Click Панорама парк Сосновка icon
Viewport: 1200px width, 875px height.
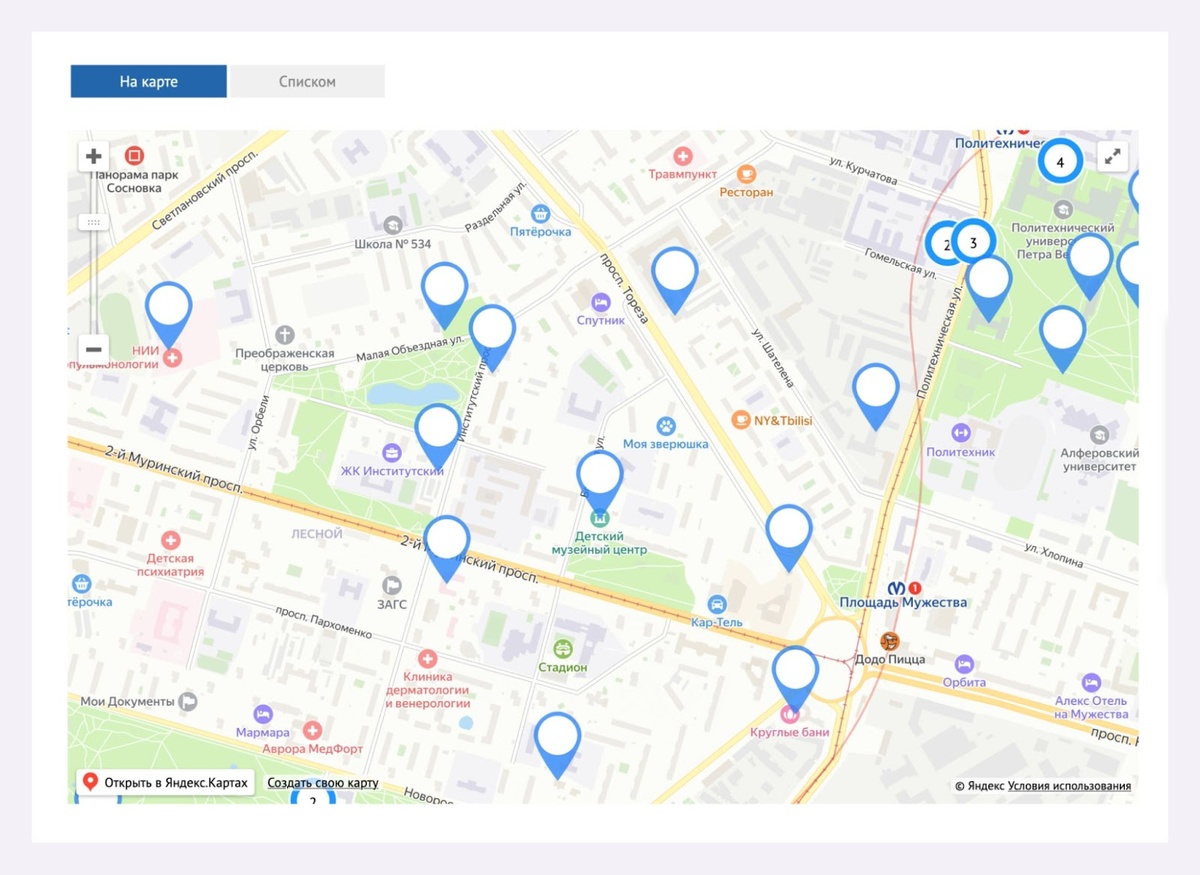(134, 156)
